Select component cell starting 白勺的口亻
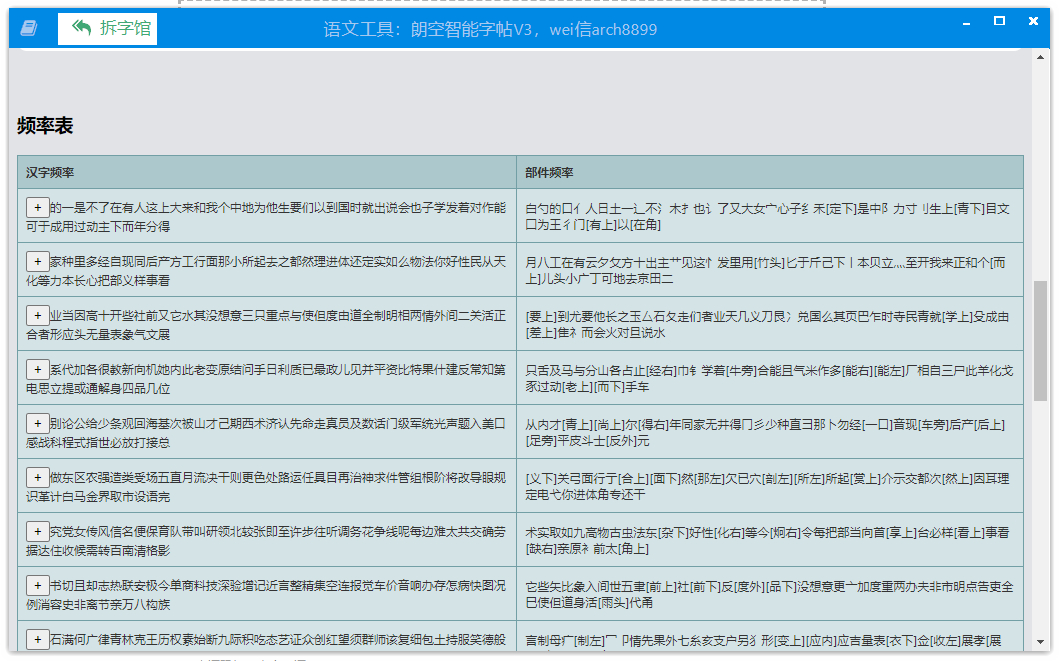Image resolution: width=1059 pixels, height=661 pixels. 770,216
